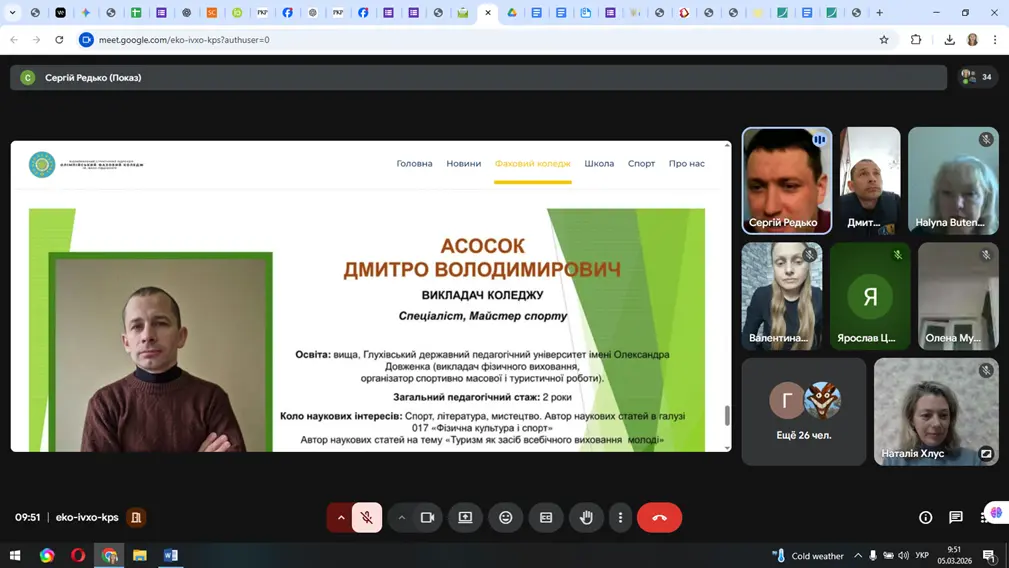Raise your hand
This screenshot has height=568, width=1009.
(586, 517)
